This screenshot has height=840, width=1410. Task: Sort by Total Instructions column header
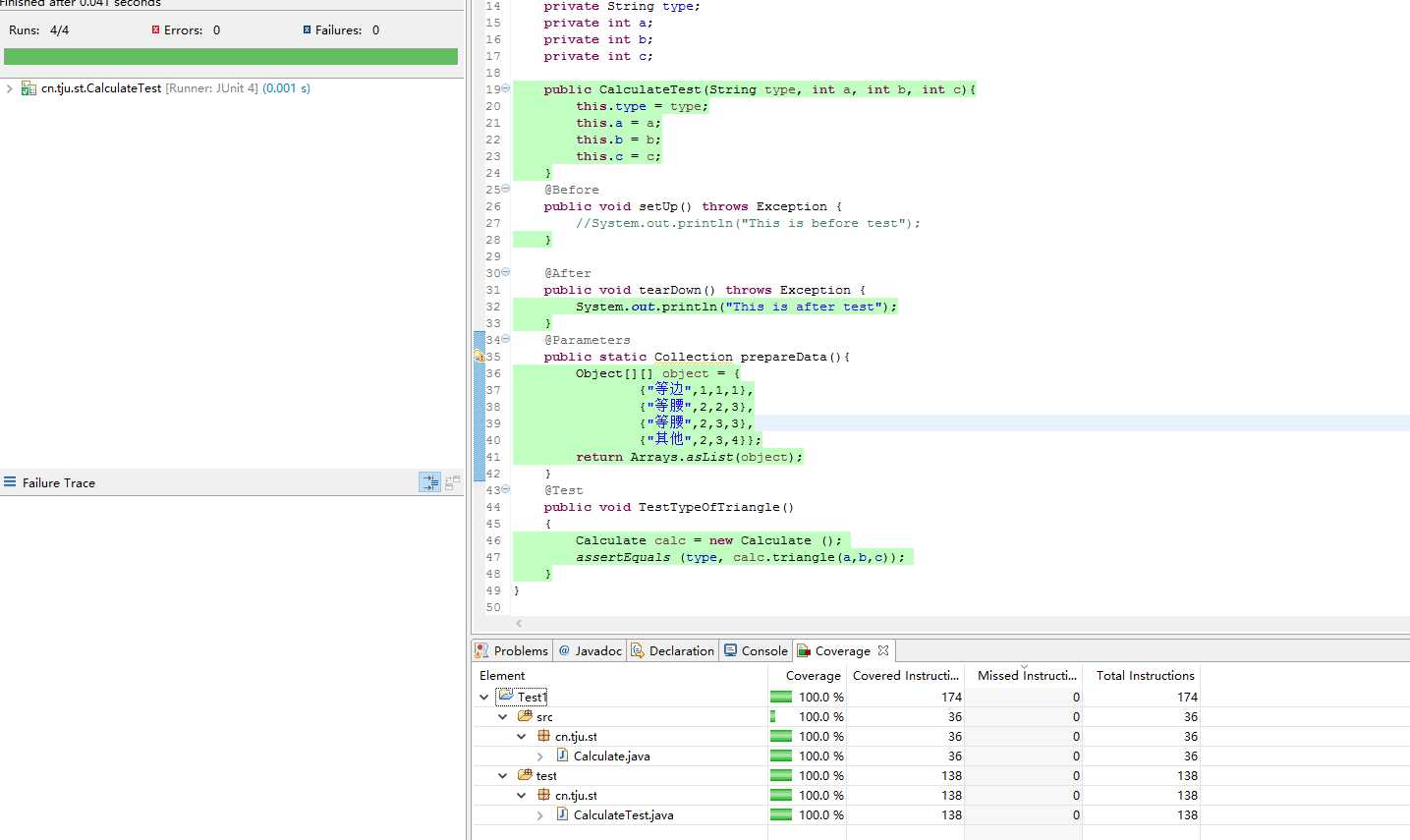click(1141, 675)
